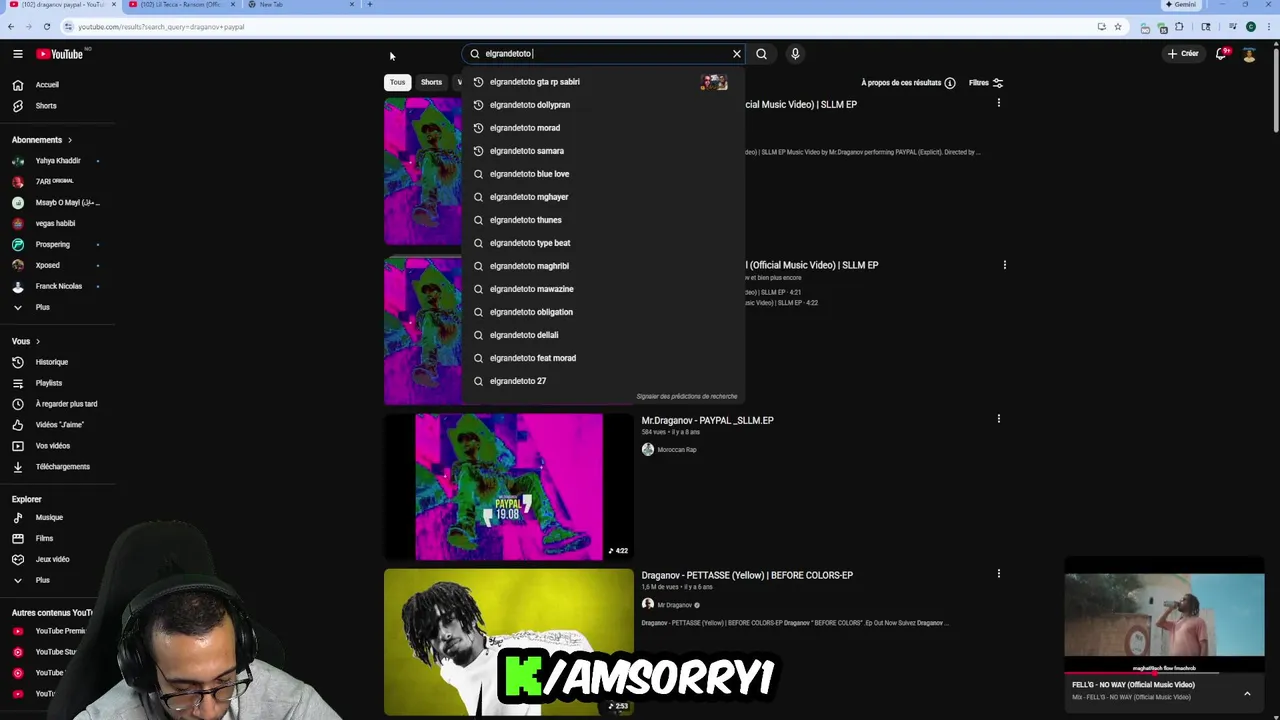
Task: Switch to the draganov paypal browser tab
Action: point(60,4)
